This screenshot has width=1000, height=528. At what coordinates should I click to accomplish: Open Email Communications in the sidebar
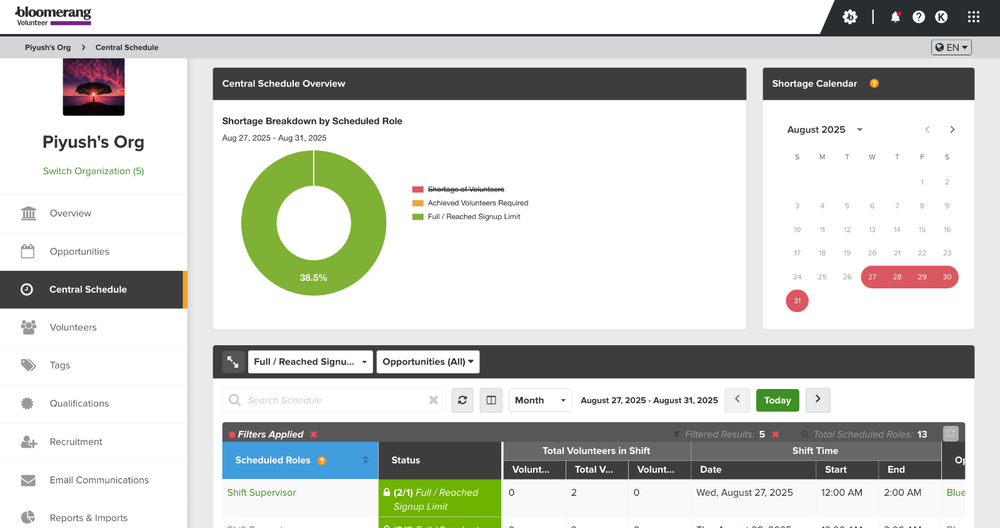[x=99, y=480]
